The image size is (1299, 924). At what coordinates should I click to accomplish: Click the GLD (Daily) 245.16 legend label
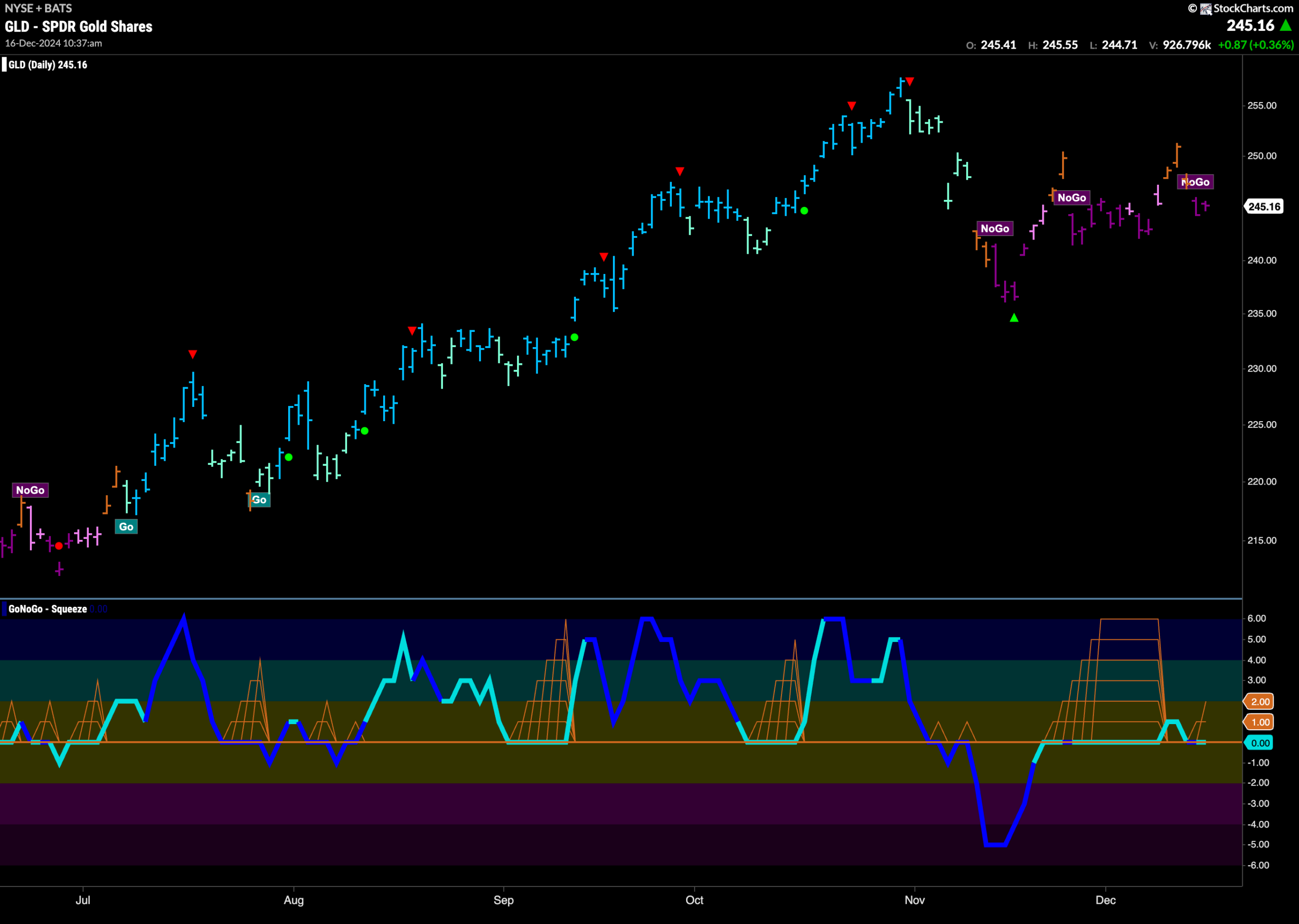(x=48, y=65)
